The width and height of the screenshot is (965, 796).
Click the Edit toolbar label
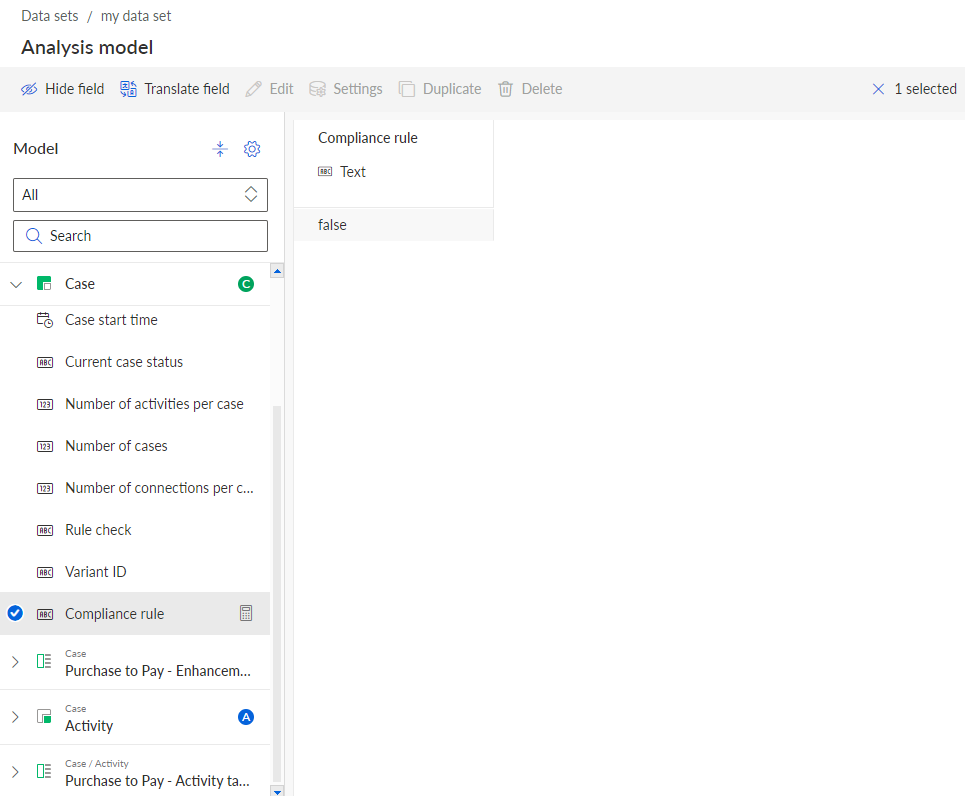281,89
